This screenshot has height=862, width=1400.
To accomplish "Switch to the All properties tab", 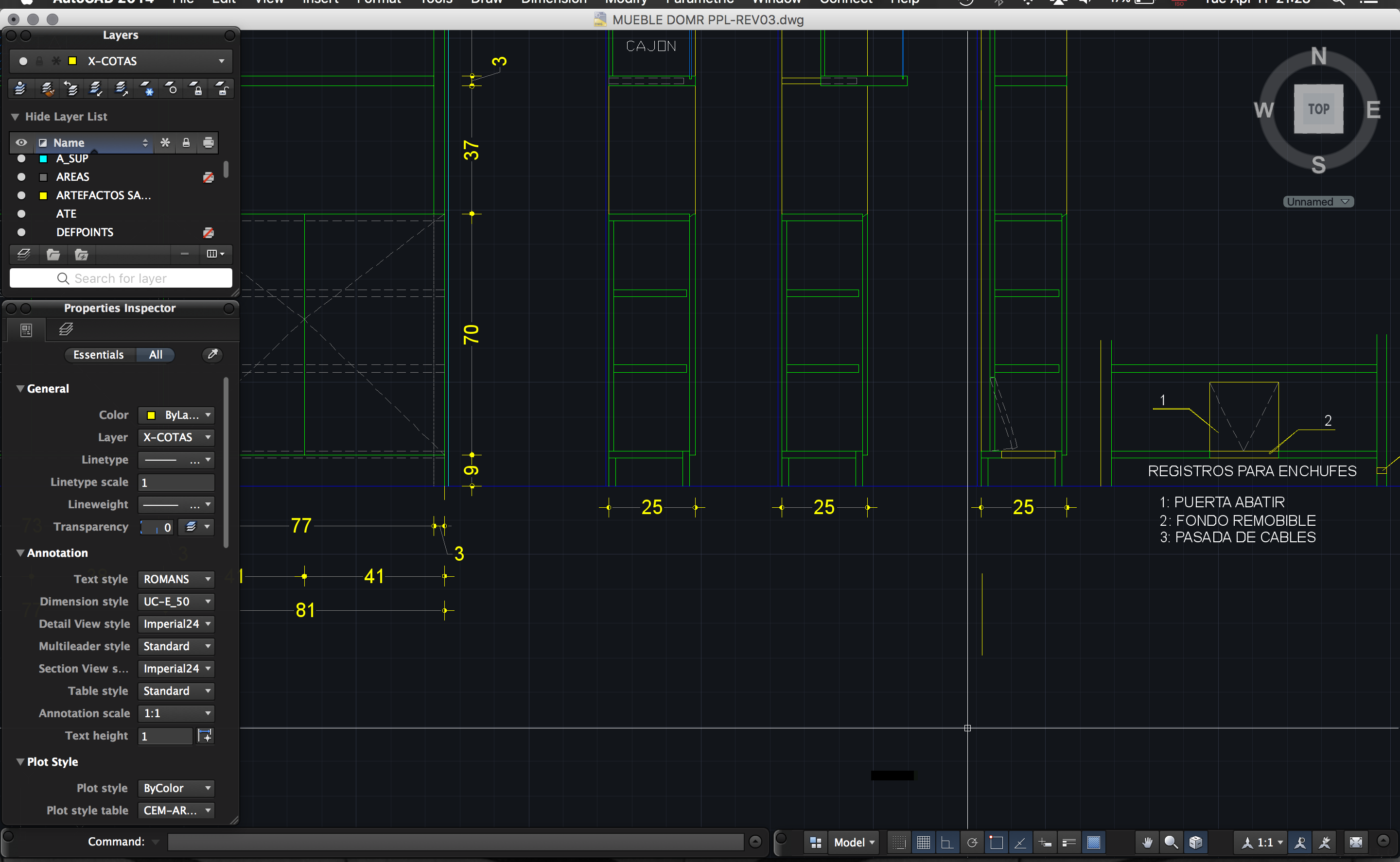I will 156,355.
